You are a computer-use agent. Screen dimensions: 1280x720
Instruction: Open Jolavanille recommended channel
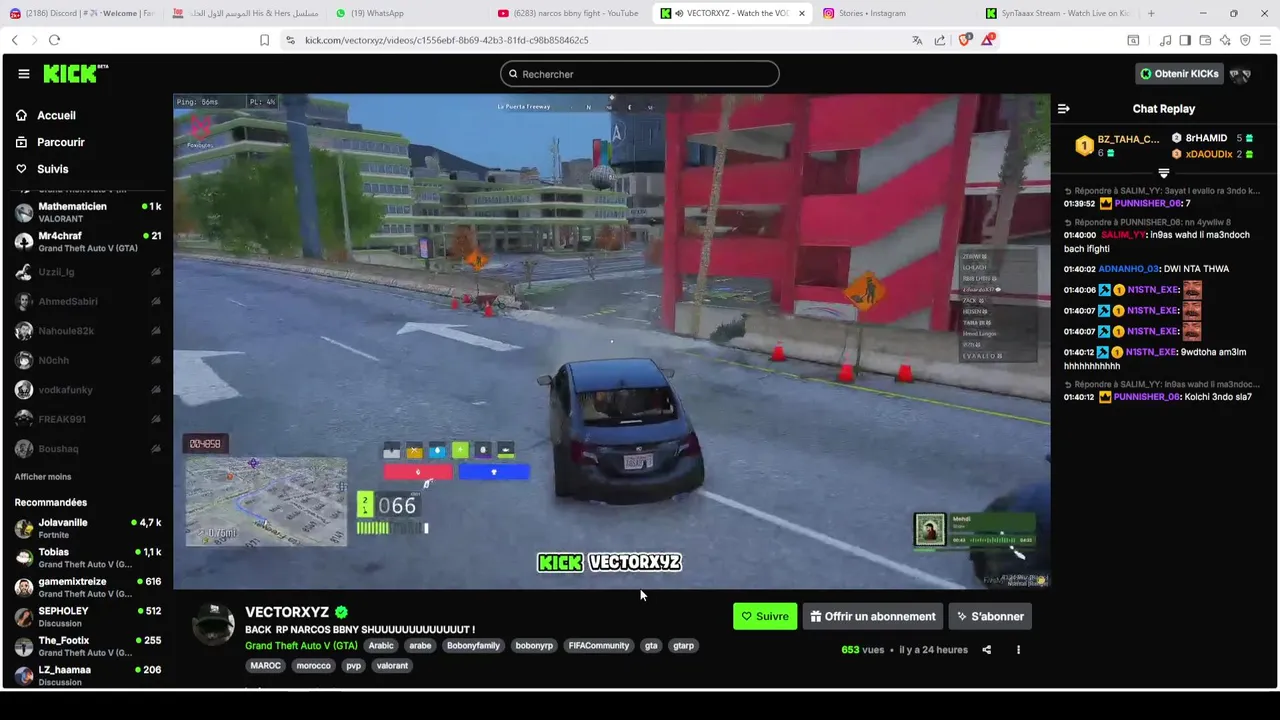88,528
